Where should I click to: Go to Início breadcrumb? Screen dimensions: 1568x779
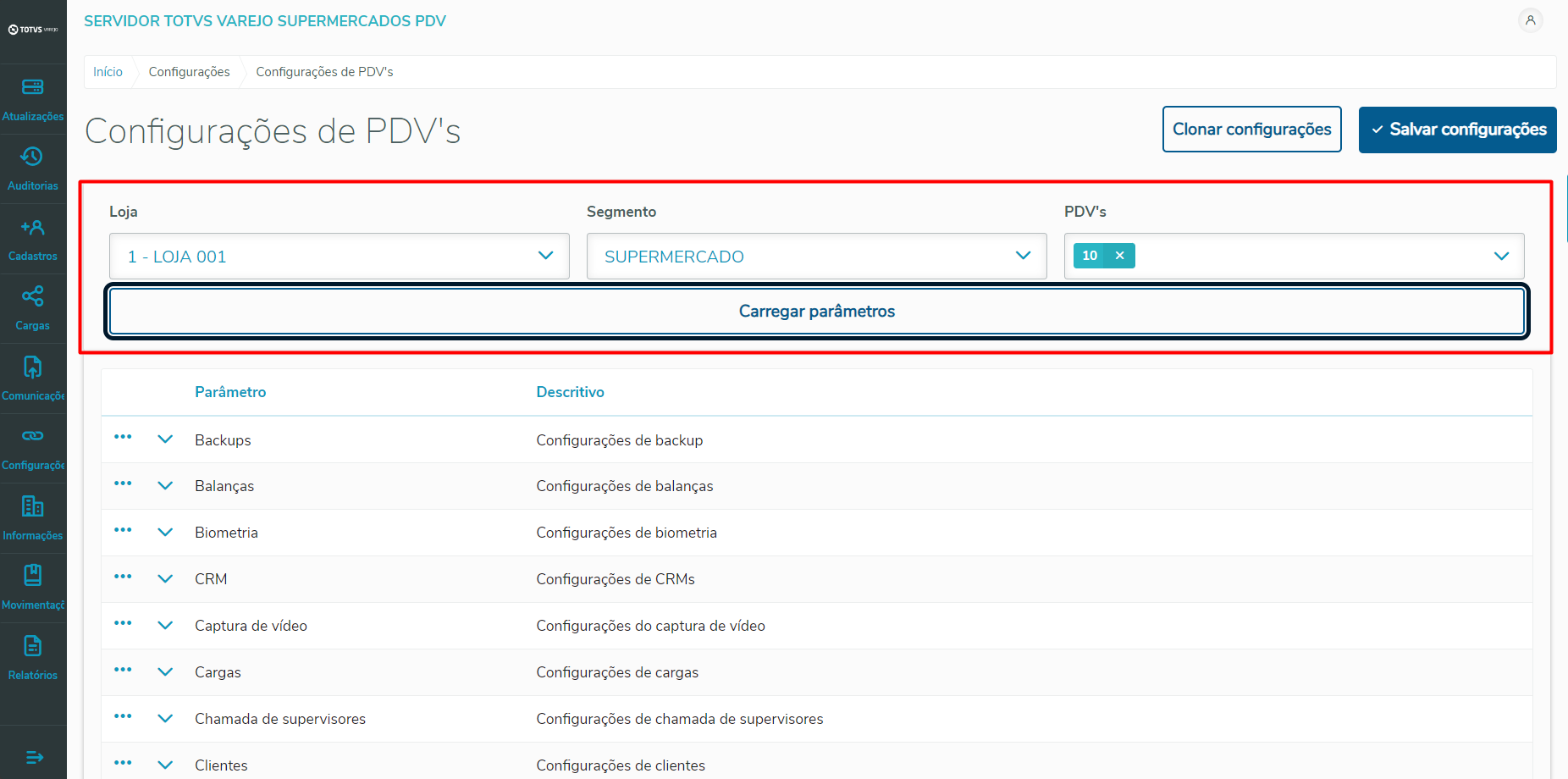[x=108, y=72]
